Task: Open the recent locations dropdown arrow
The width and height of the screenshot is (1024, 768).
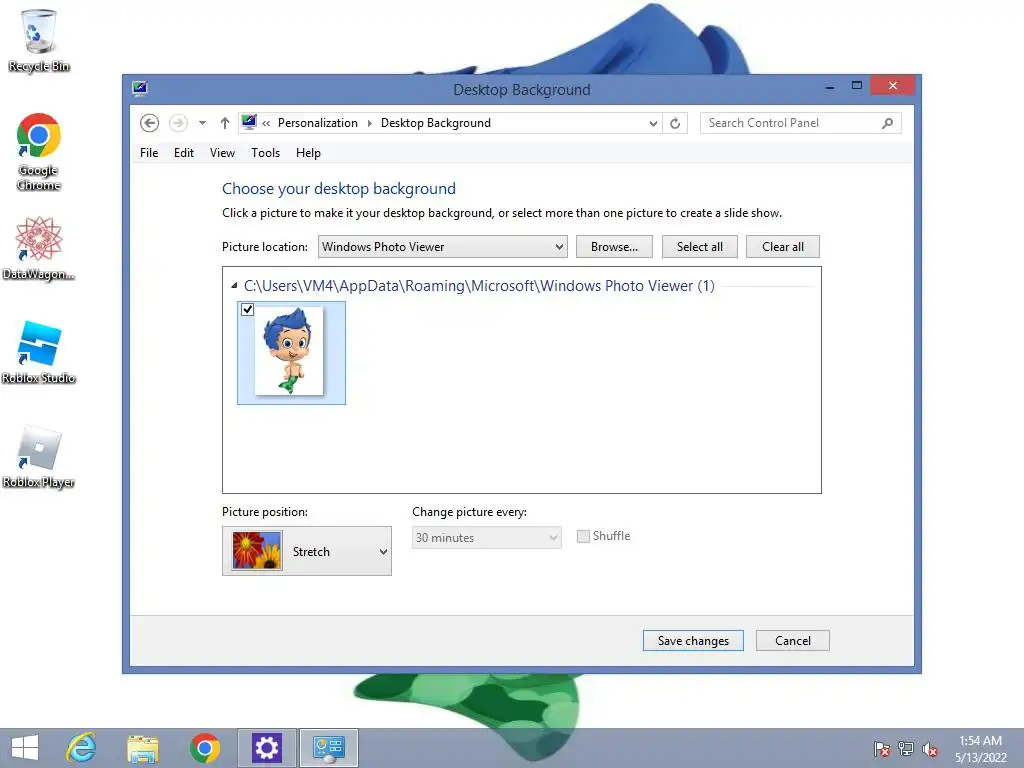Action: (202, 123)
